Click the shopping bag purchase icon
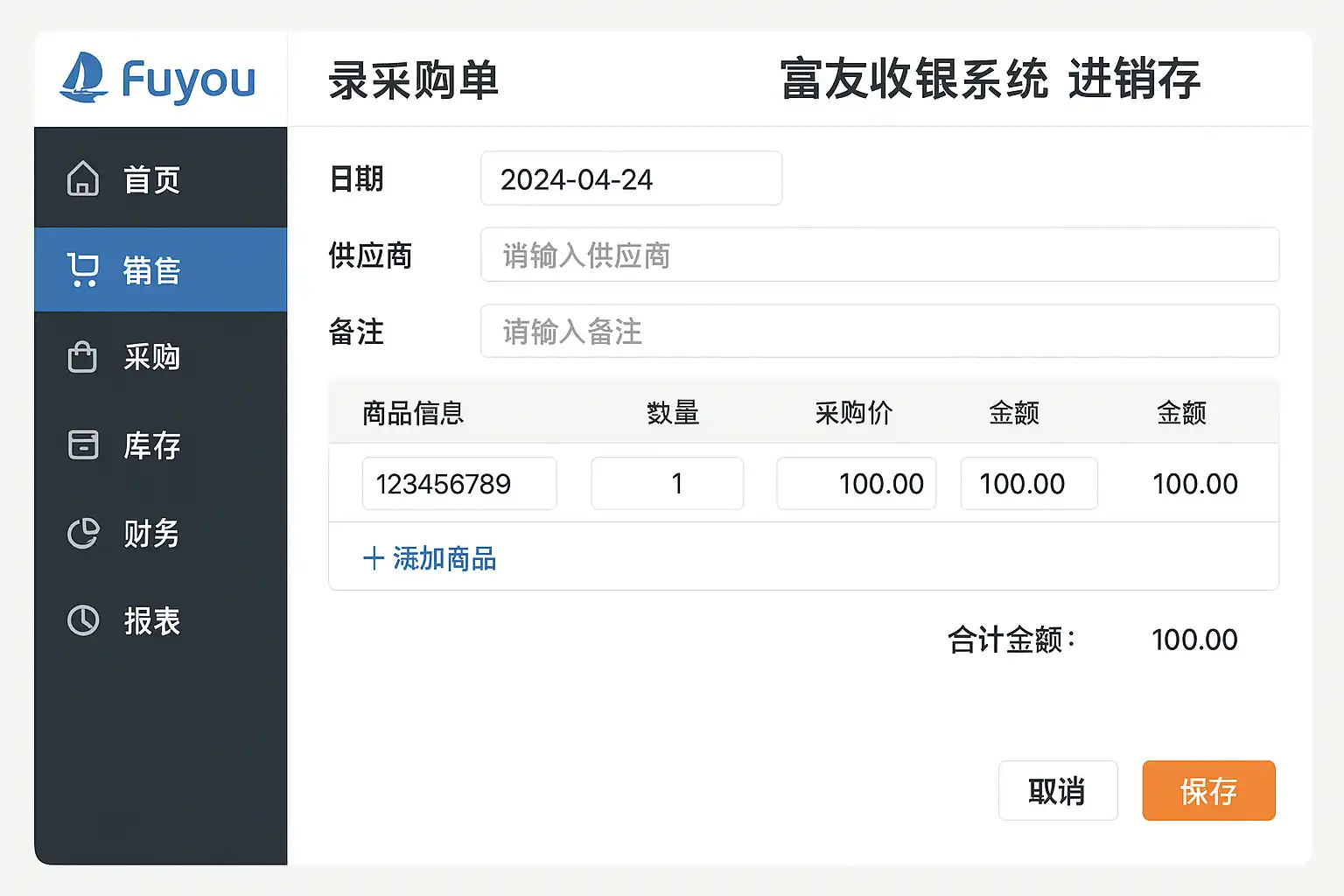 pyautogui.click(x=83, y=357)
